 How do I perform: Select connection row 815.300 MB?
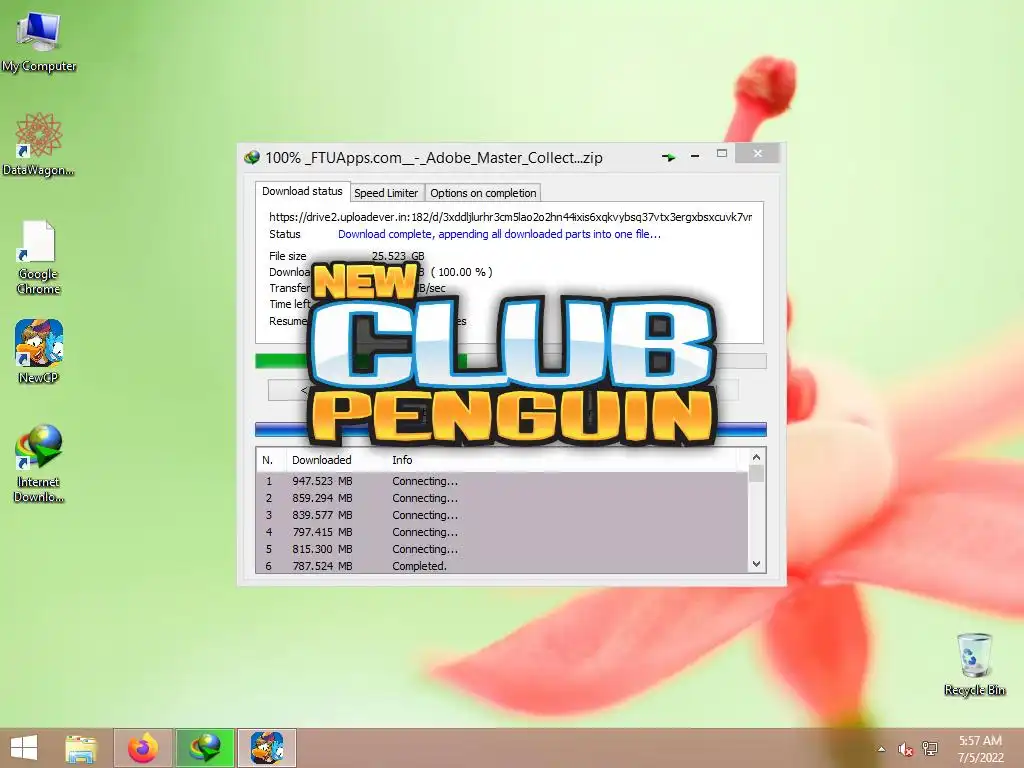pos(502,549)
